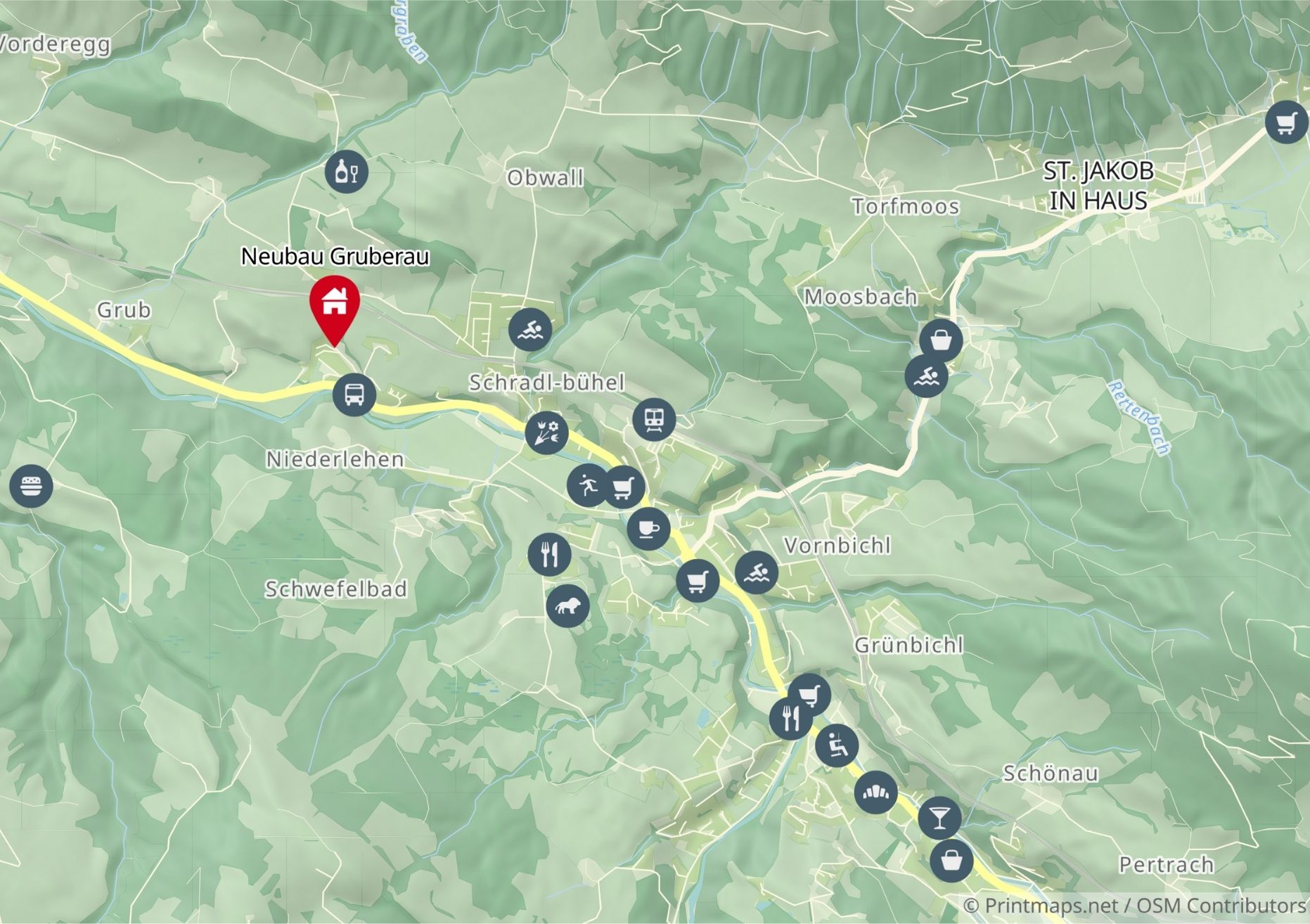Click the fork and knife near Schwefelbad

549,555
